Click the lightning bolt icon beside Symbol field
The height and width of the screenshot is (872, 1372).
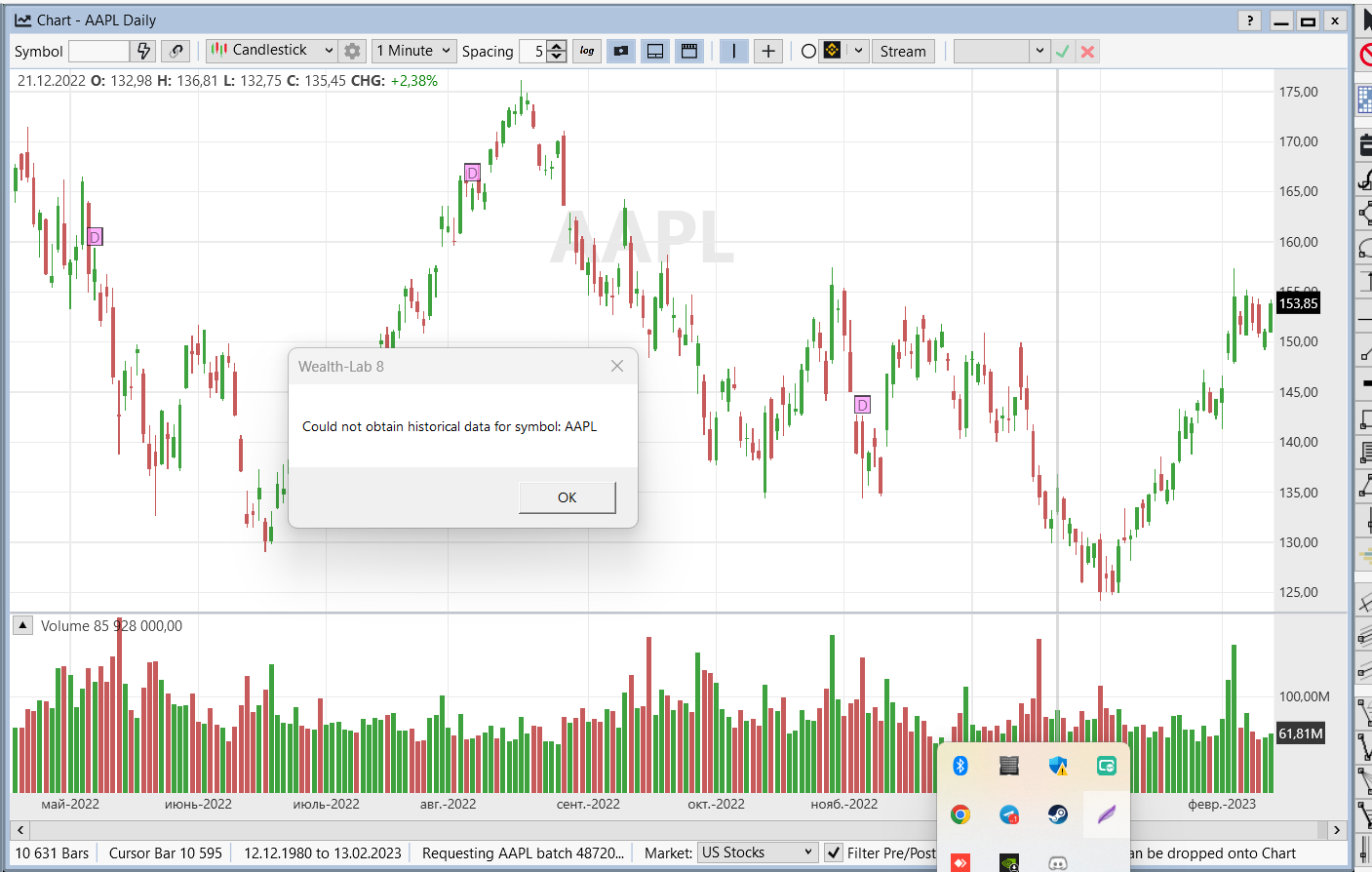click(144, 51)
